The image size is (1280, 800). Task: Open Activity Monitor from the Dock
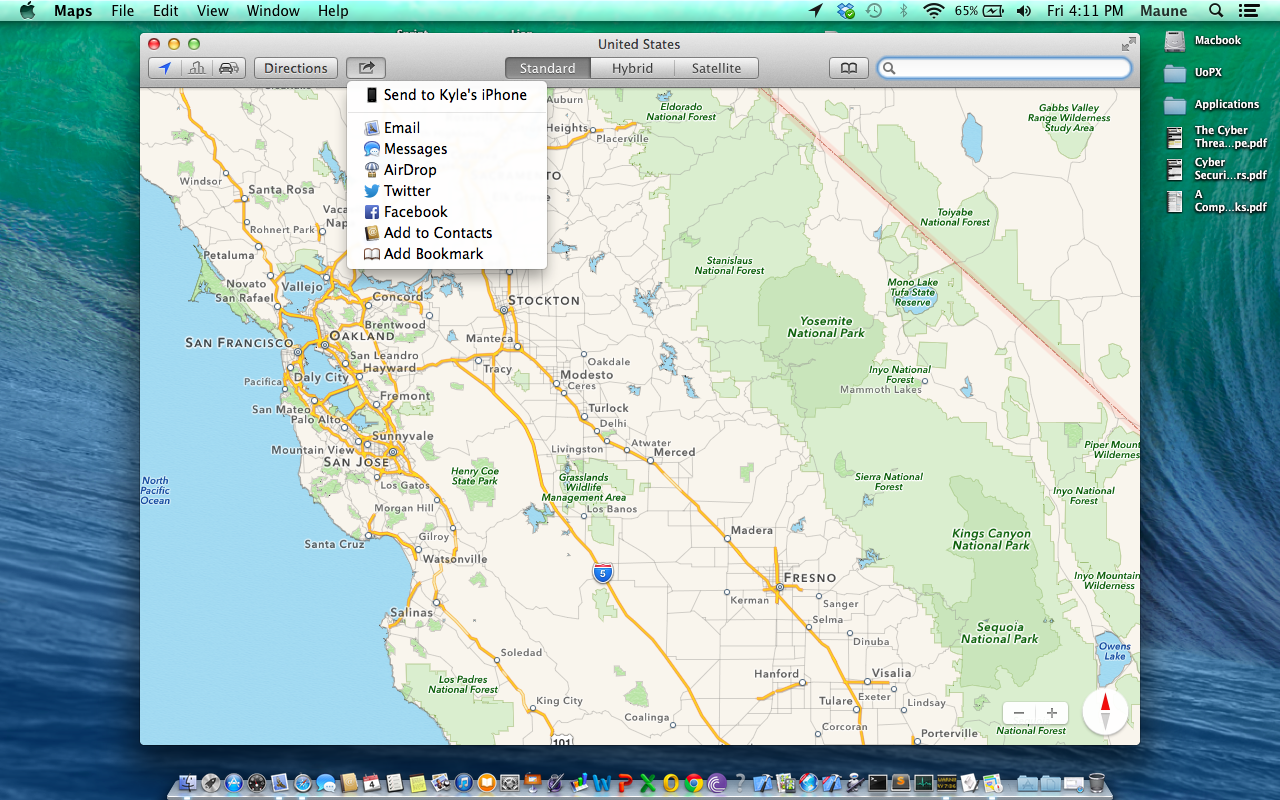[923, 783]
